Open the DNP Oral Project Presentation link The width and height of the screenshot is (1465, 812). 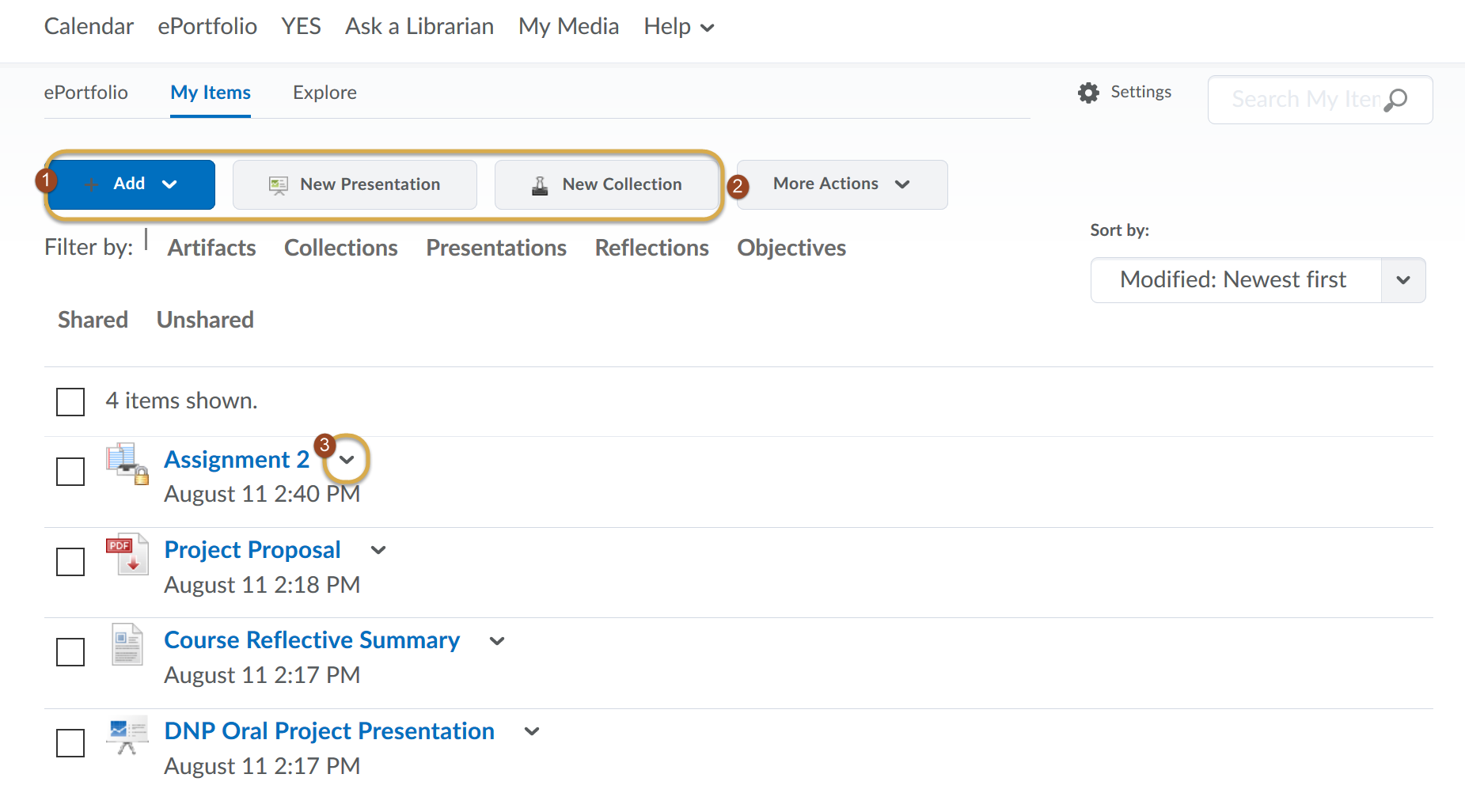(x=329, y=731)
